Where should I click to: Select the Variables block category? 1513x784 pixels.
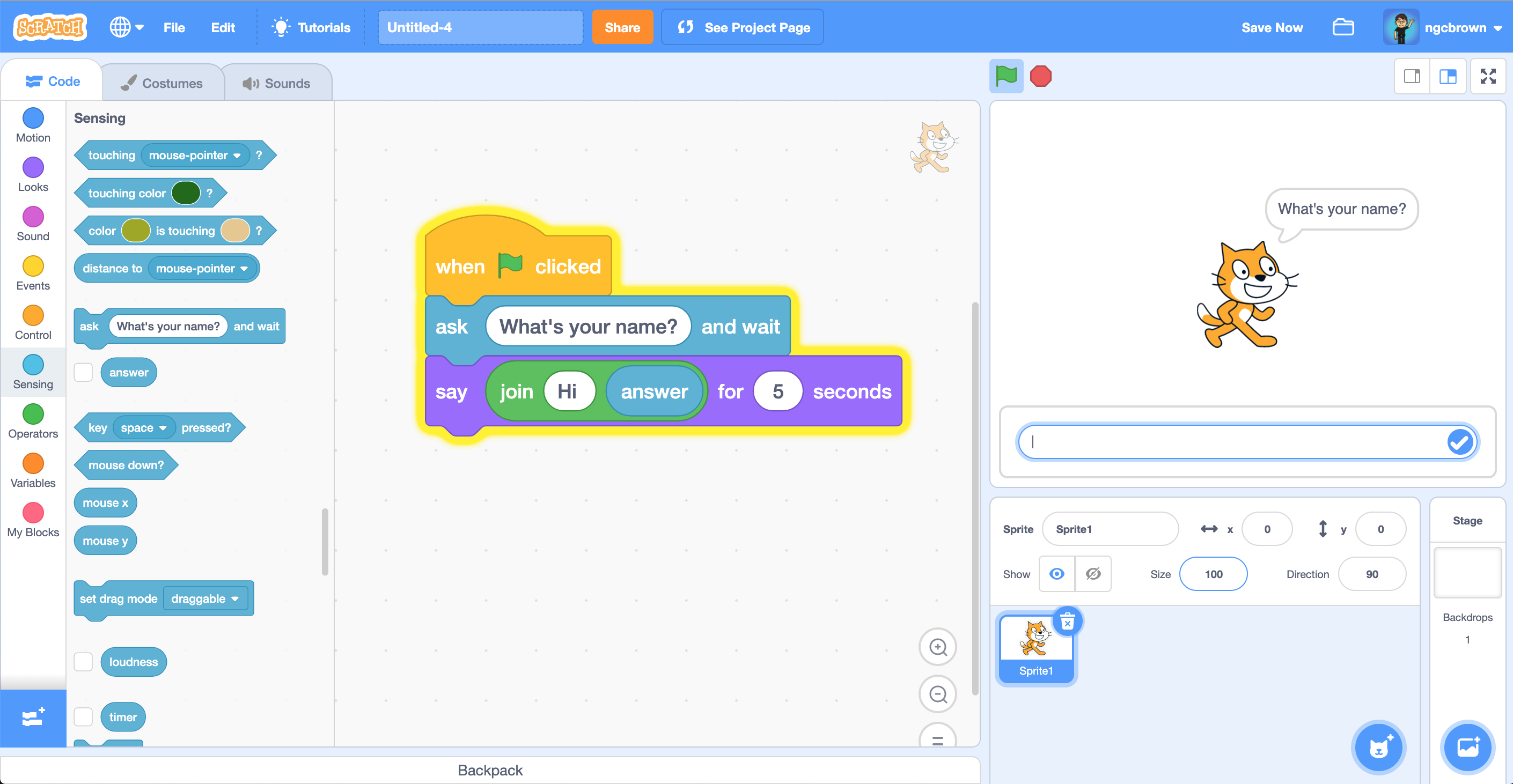33,471
